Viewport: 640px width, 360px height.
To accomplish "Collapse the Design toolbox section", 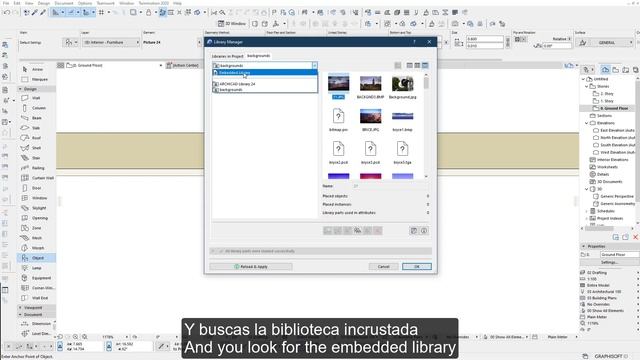I will pyautogui.click(x=20, y=89).
